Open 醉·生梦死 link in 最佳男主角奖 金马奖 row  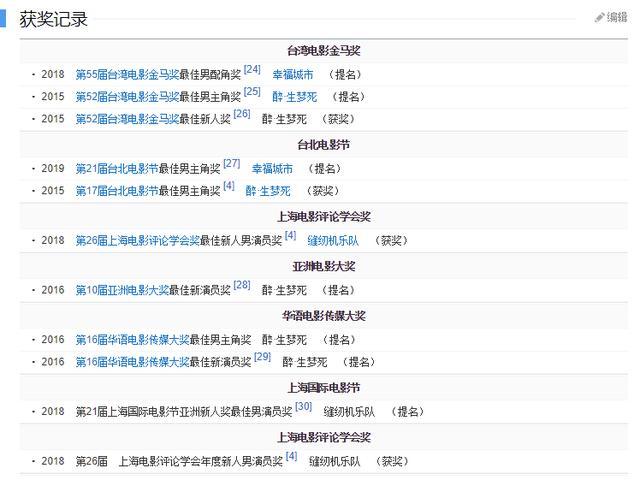(x=294, y=97)
